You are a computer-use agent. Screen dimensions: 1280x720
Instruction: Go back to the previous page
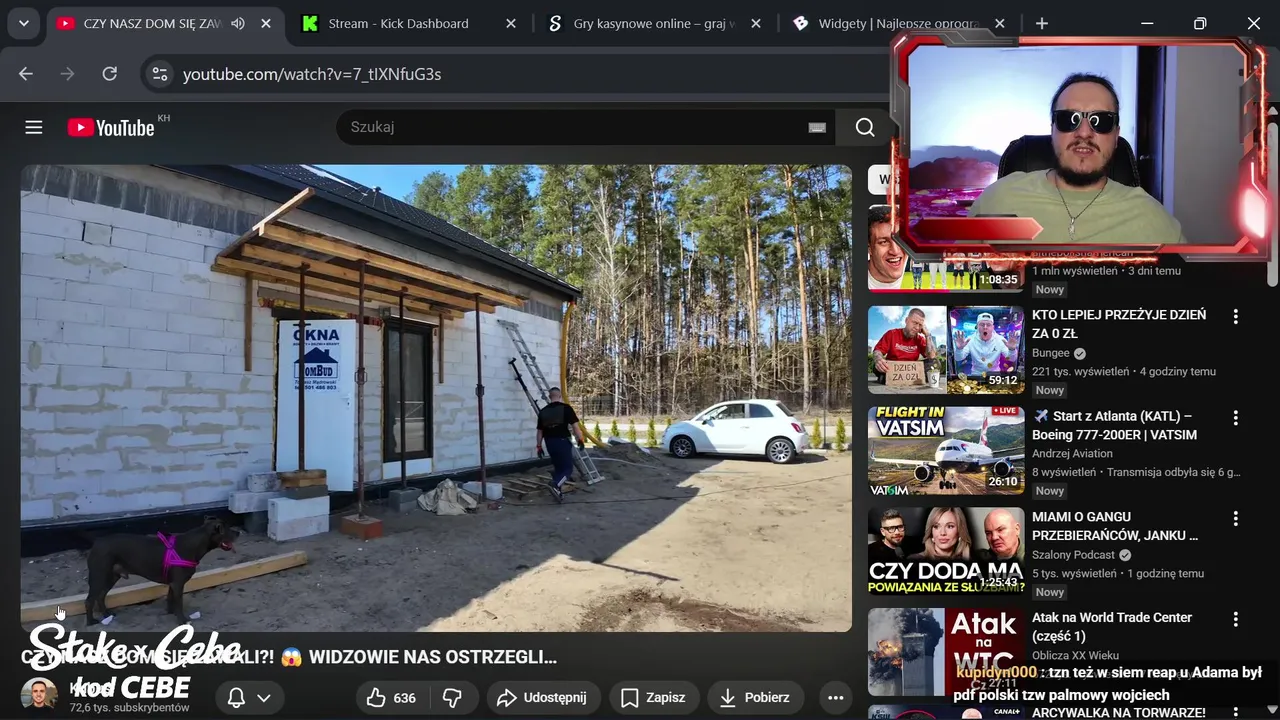pos(26,74)
